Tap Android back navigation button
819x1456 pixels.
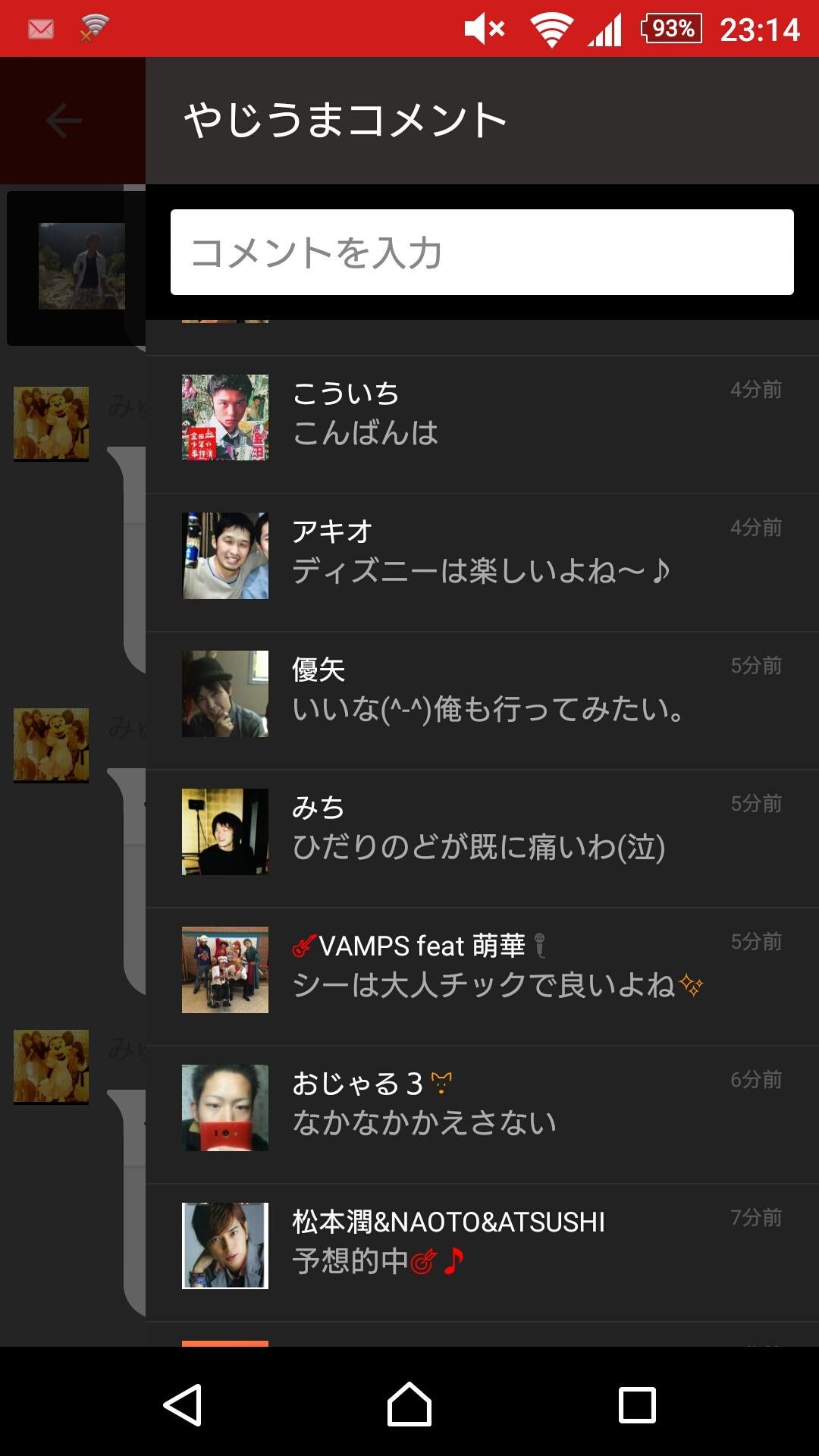tap(183, 1404)
